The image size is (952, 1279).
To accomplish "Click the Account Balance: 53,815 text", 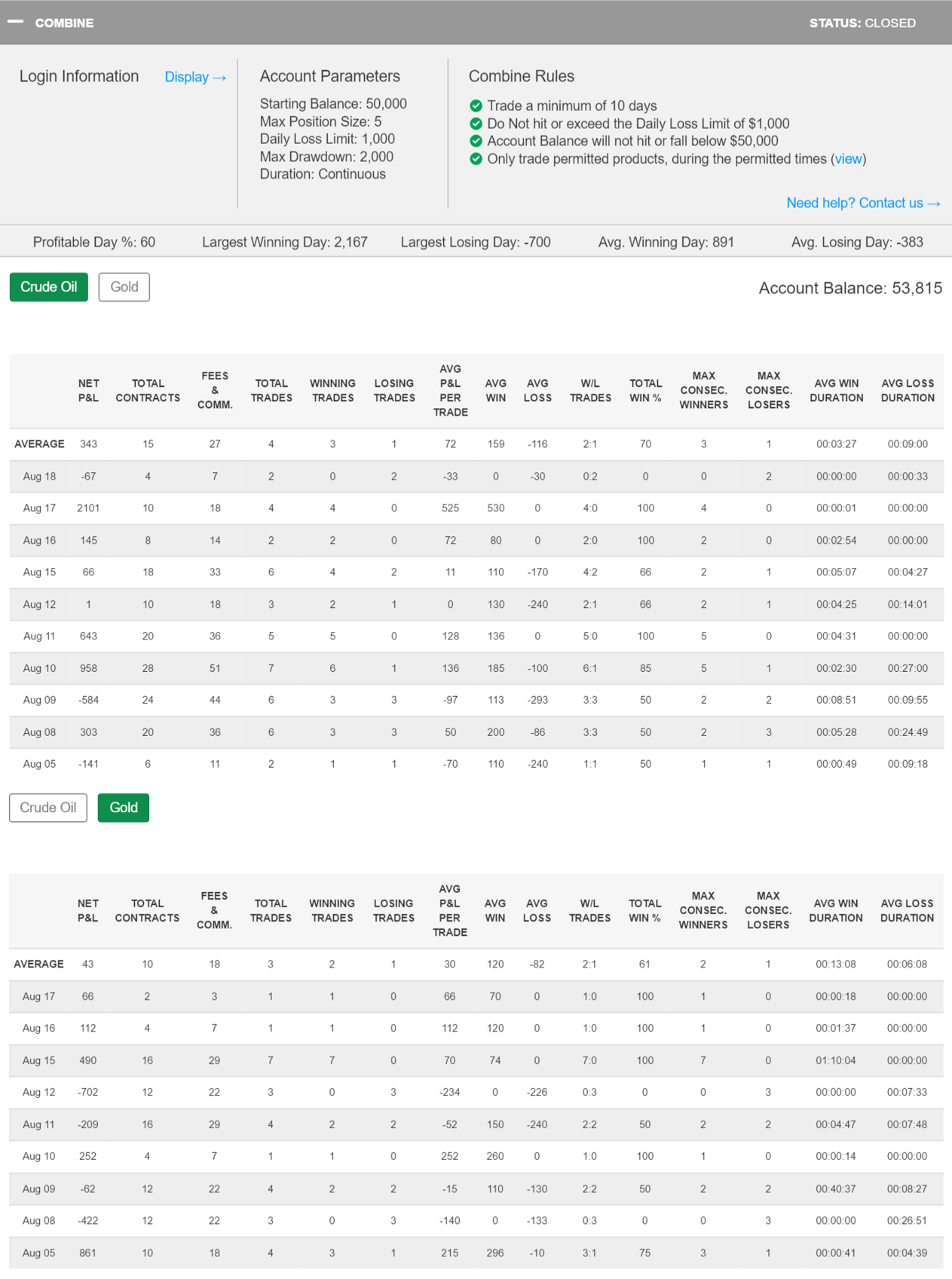I will coord(849,288).
